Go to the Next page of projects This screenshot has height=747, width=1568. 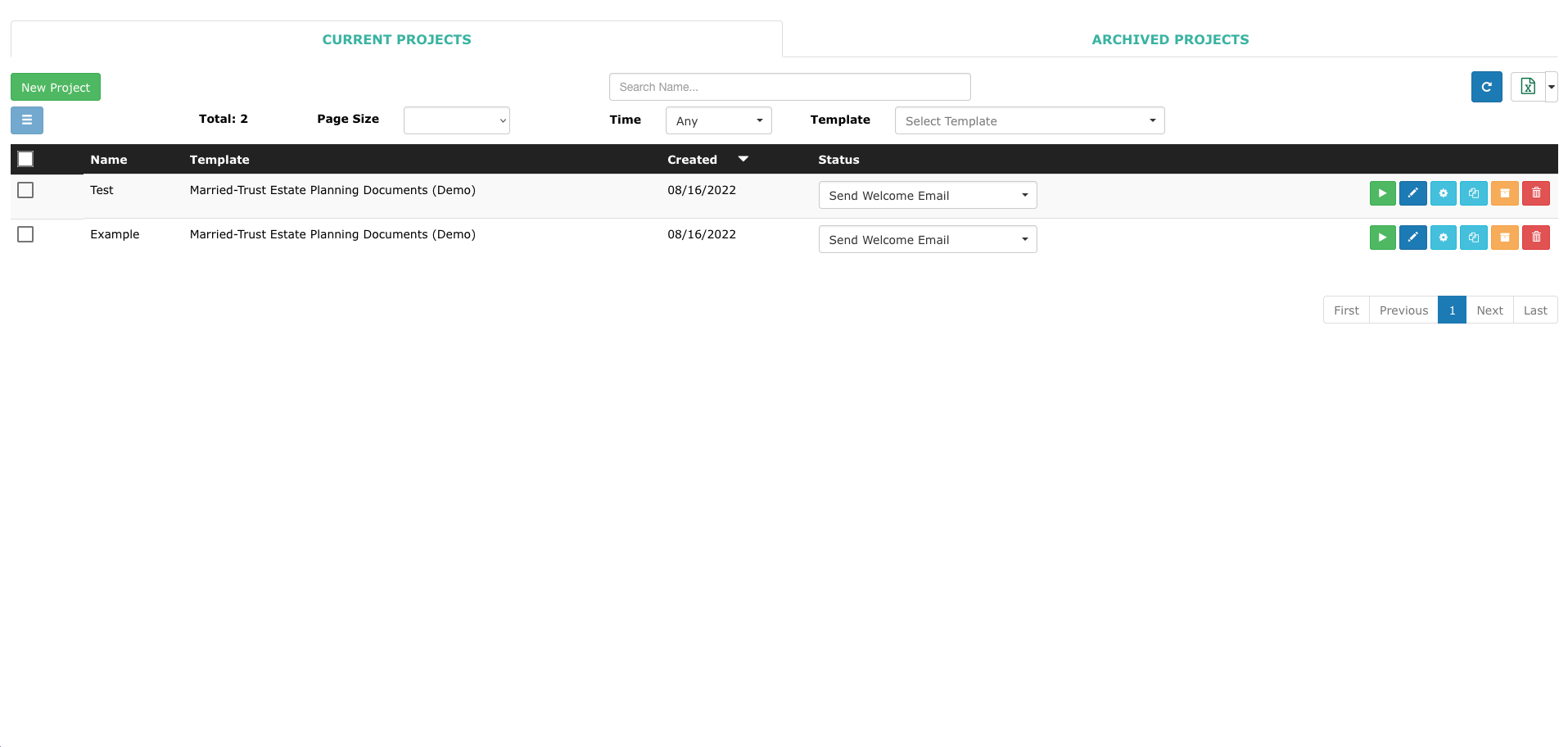(x=1489, y=310)
